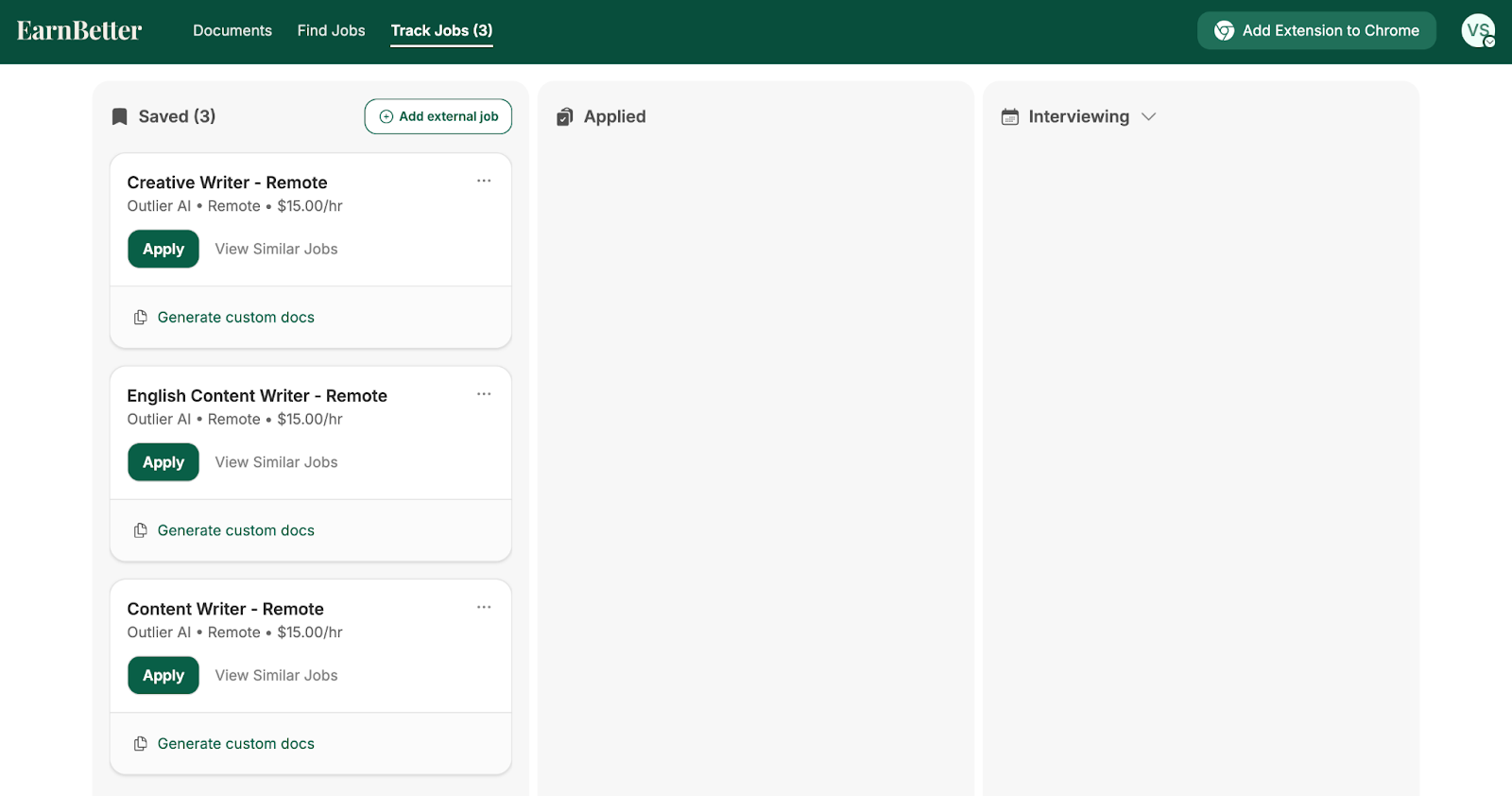Open the VS user profile avatar
The height and width of the screenshot is (796, 1512).
click(x=1477, y=30)
